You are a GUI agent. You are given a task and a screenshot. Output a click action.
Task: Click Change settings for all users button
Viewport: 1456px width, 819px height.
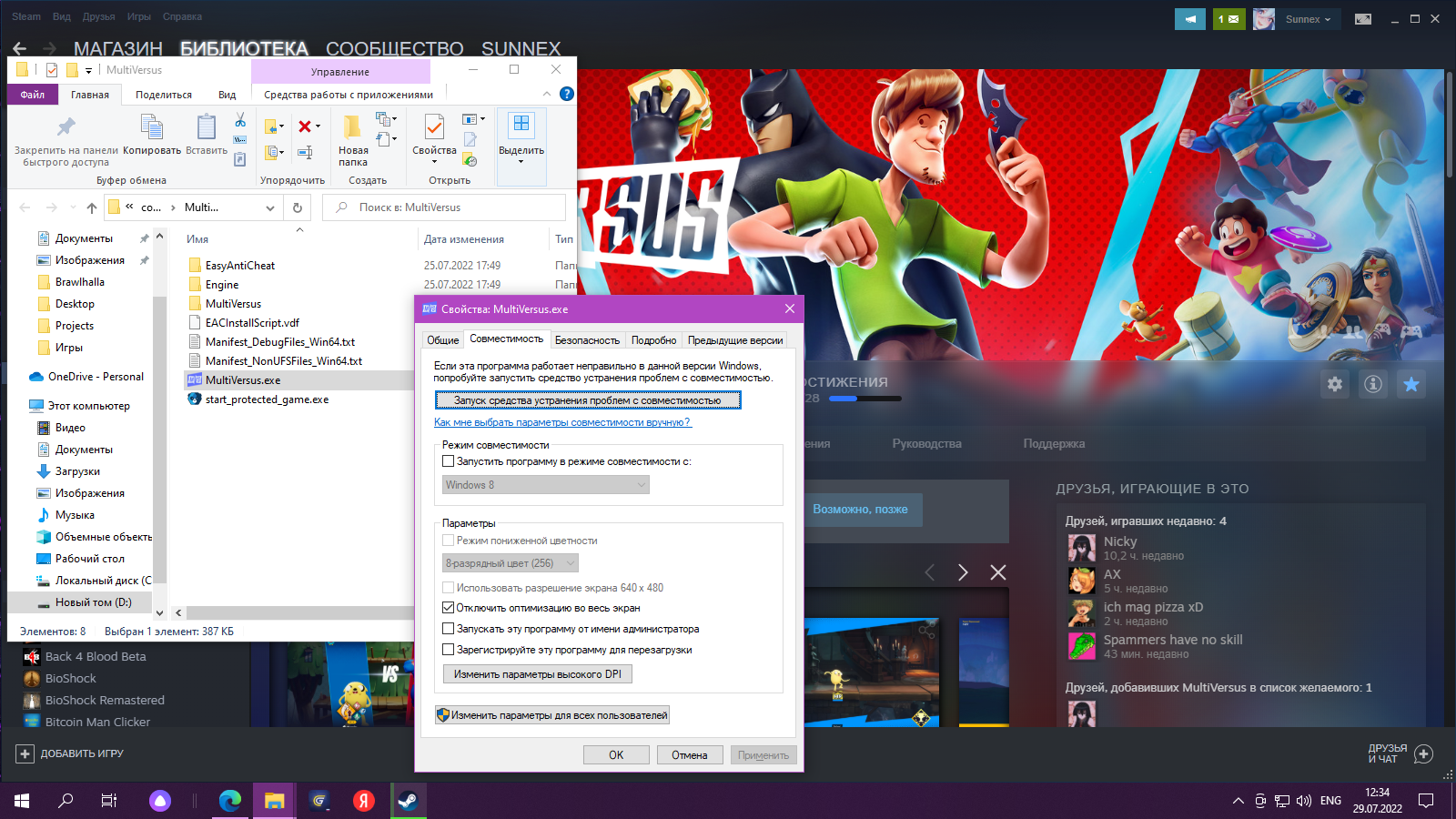tap(552, 715)
